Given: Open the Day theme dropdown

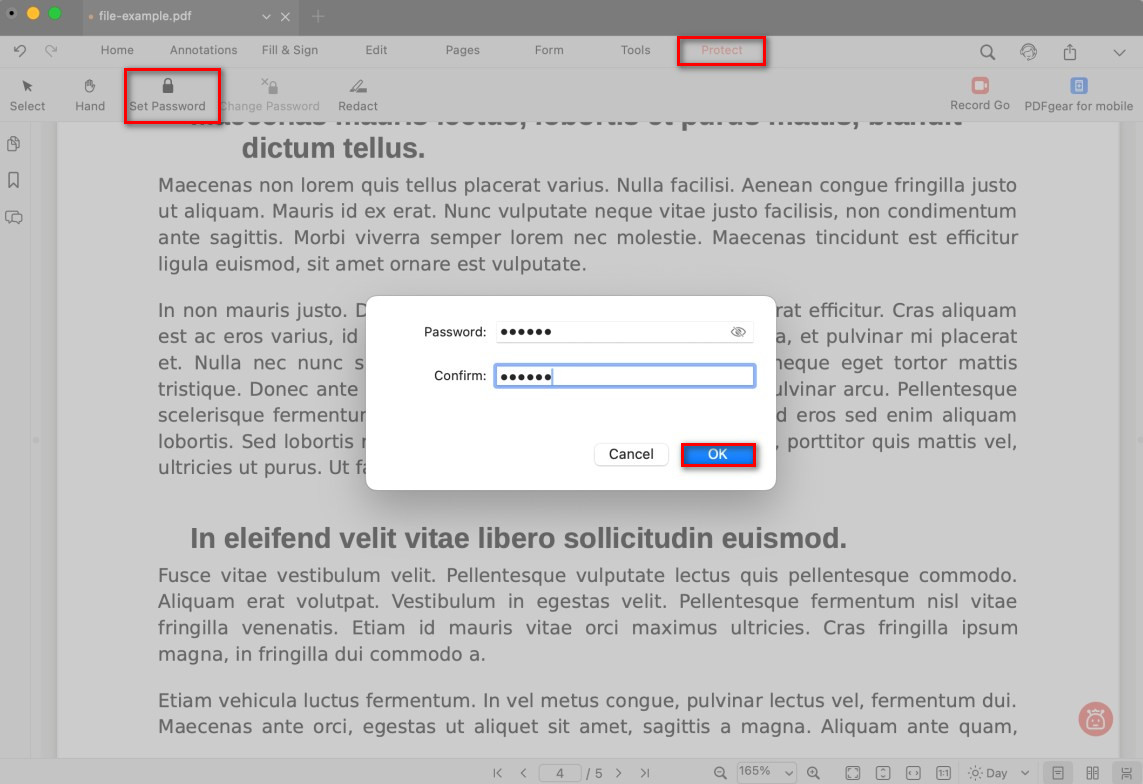Looking at the screenshot, I should pos(998,773).
